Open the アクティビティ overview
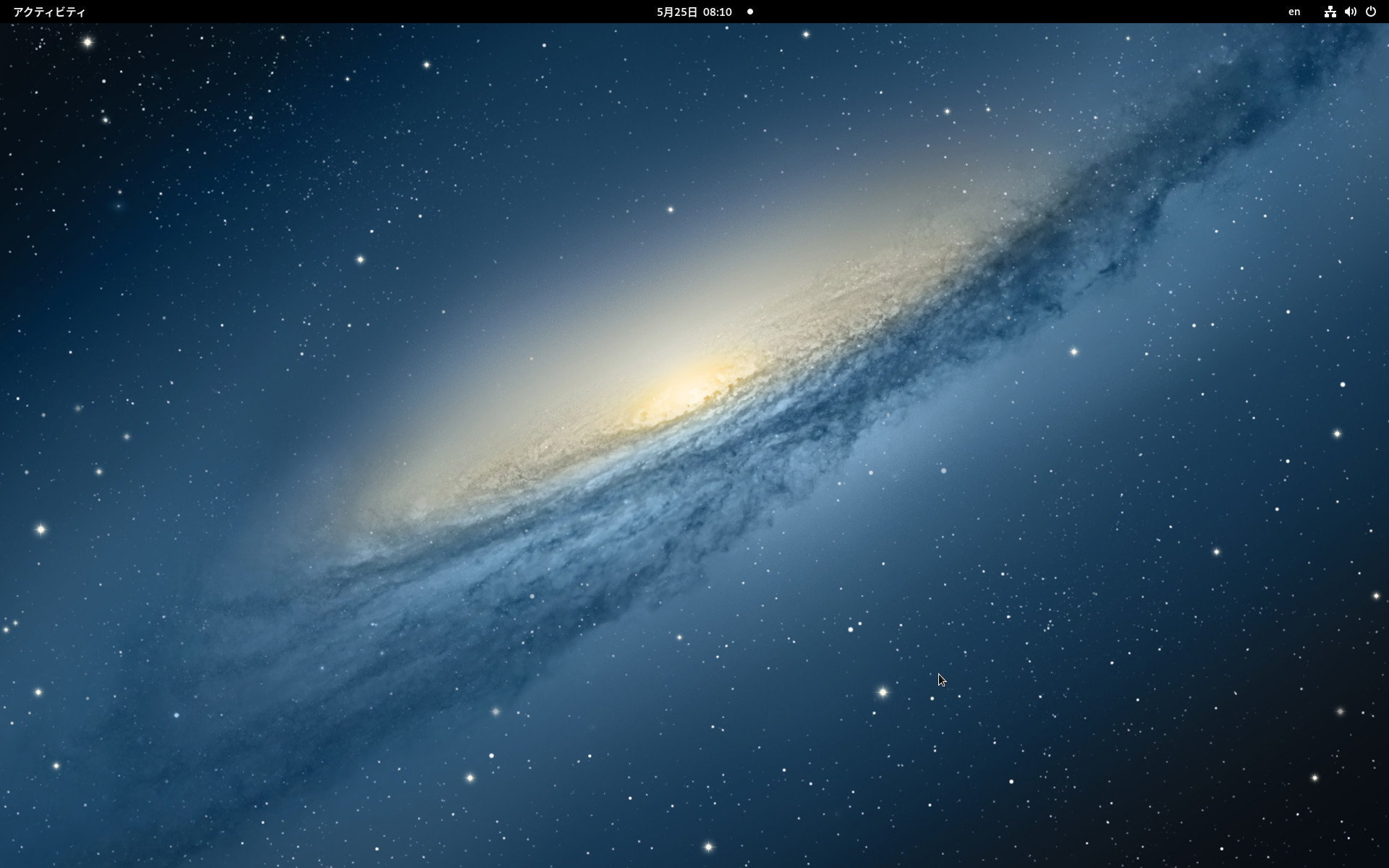 [x=49, y=12]
